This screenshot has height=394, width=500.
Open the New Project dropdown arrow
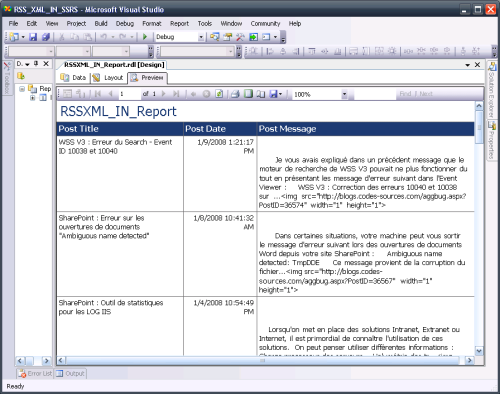(23, 37)
